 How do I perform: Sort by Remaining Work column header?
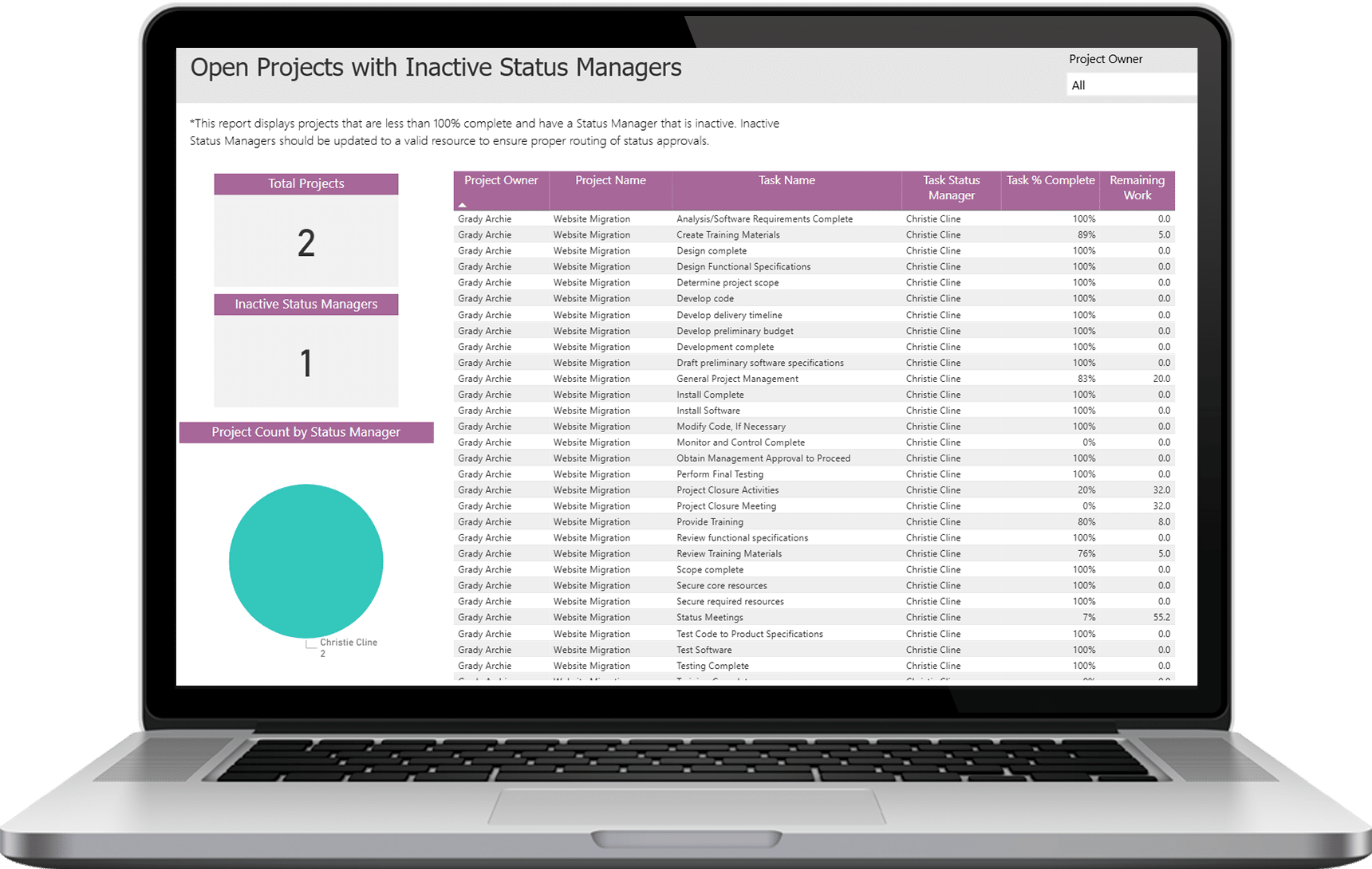1137,188
